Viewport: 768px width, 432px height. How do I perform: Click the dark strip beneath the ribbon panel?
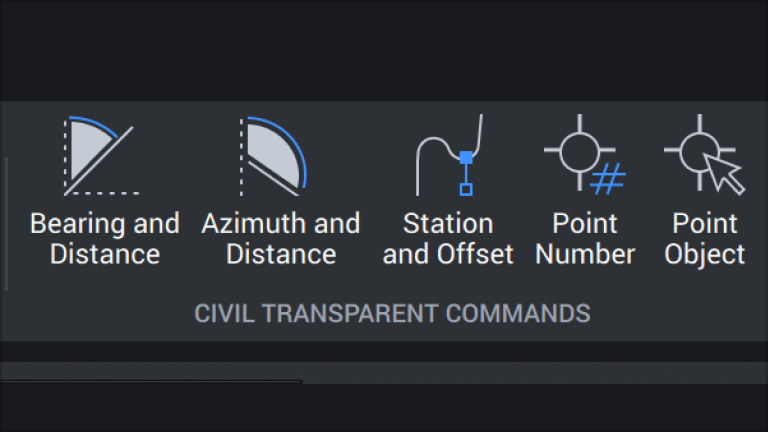(x=384, y=352)
